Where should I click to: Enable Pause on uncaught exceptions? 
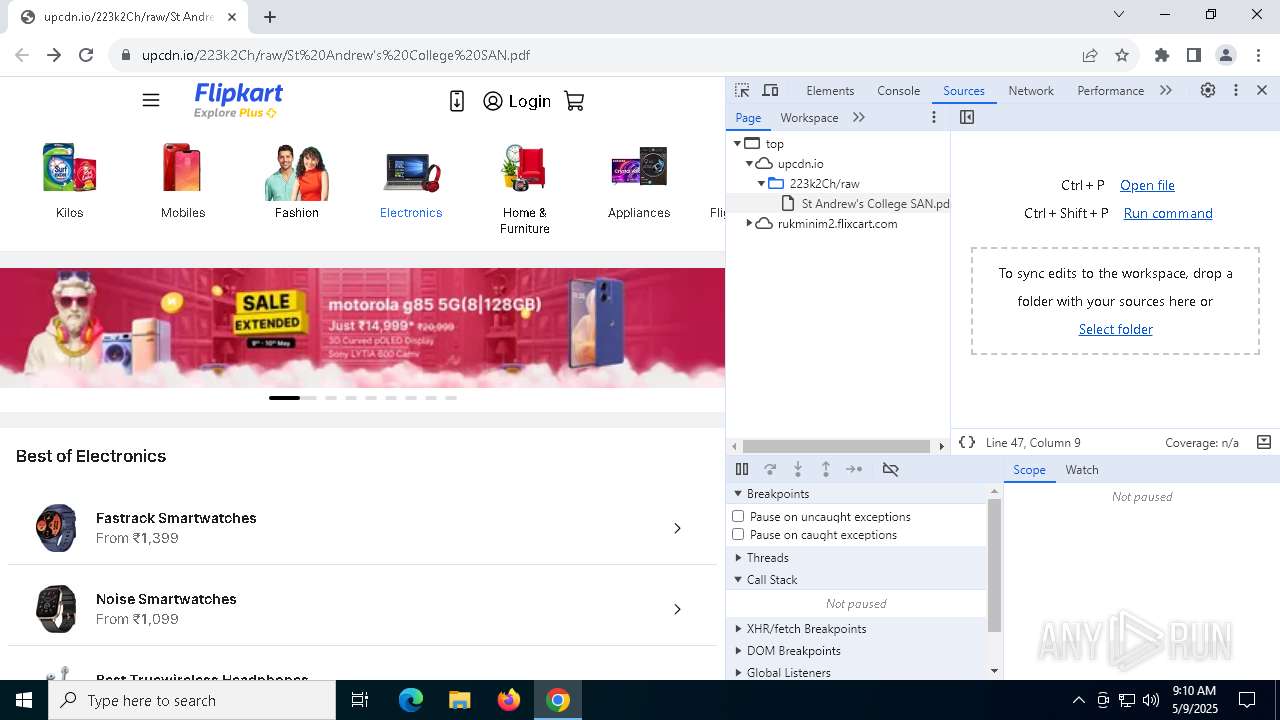[738, 516]
